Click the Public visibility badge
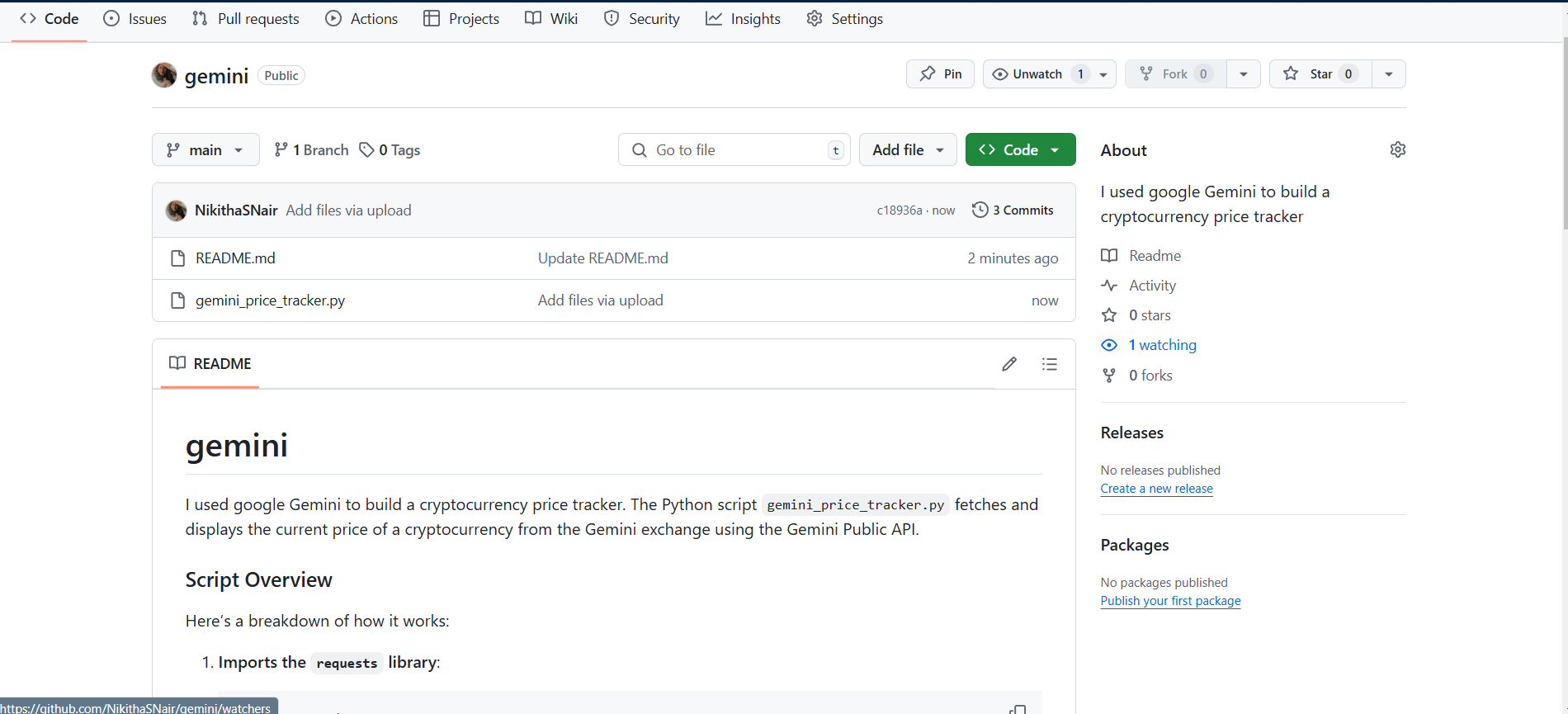The image size is (1568, 714). [x=281, y=76]
